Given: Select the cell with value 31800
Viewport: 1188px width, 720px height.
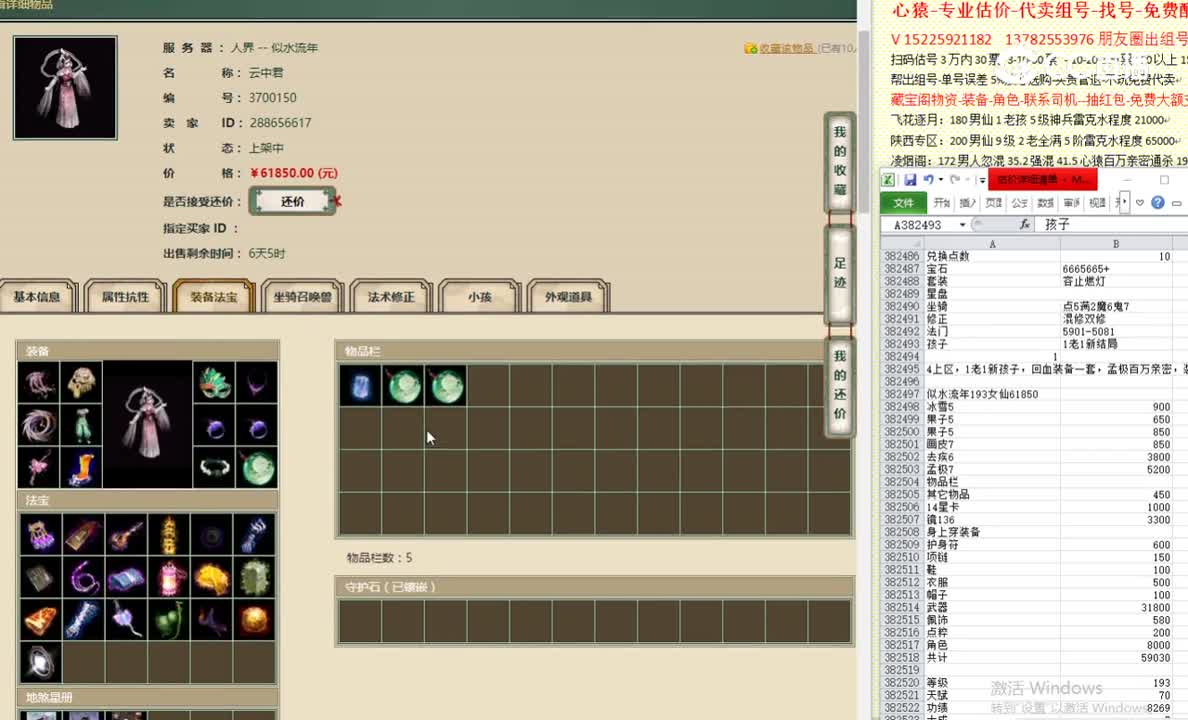Looking at the screenshot, I should click(x=1116, y=607).
